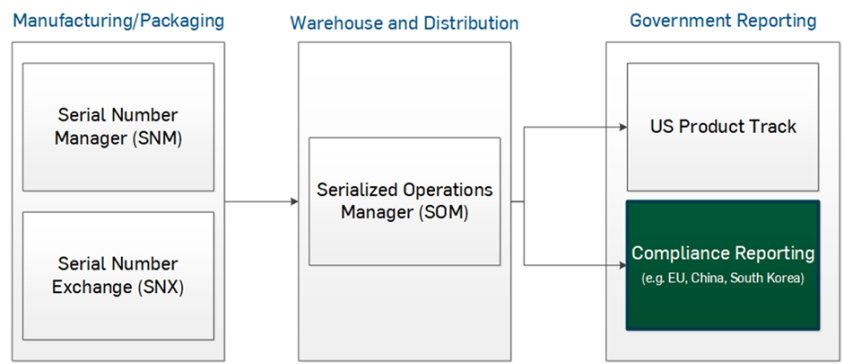Click empty space below the SOM box
The image size is (844, 364).
404,312
